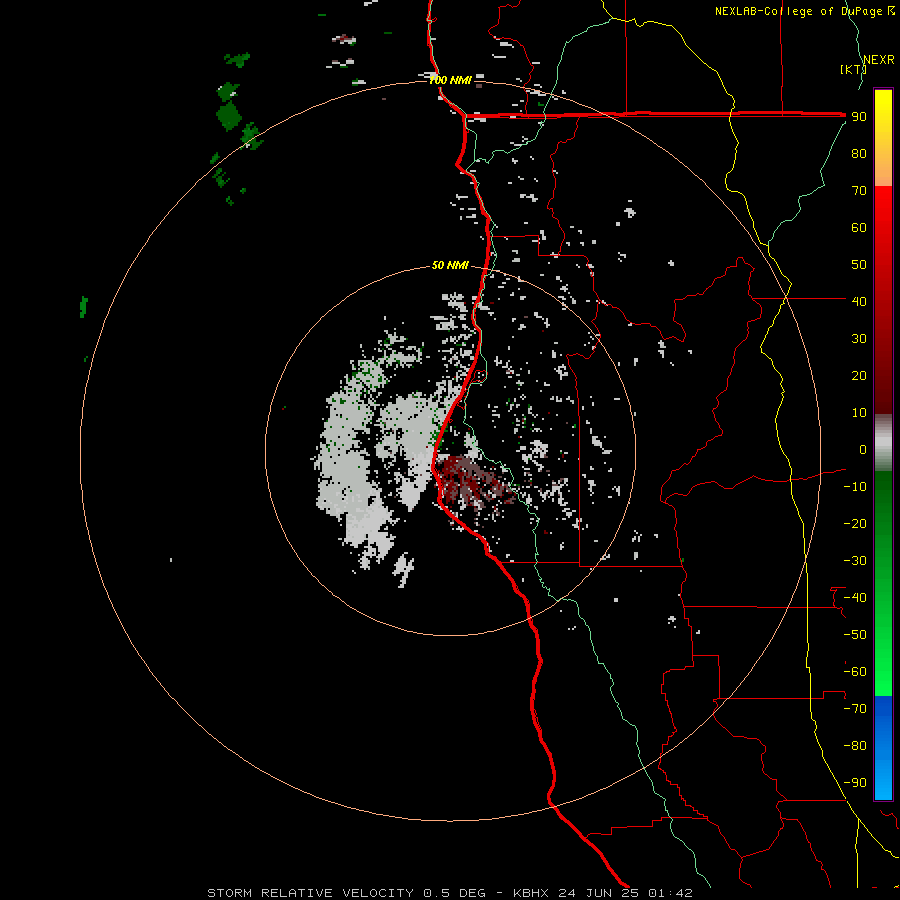900x900 pixels.
Task: Click the -90 value on velocity scale
Action: pos(855,782)
